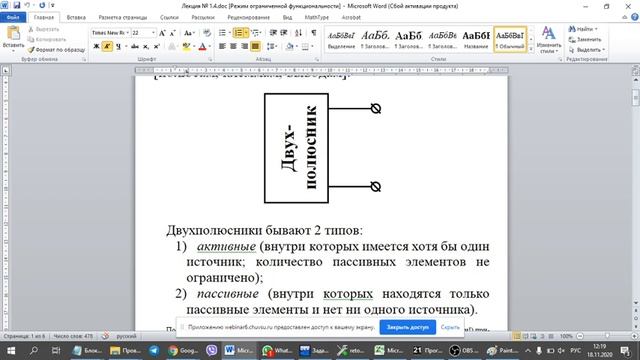
Task: Click the Paste clipboard icon
Action: [13, 33]
